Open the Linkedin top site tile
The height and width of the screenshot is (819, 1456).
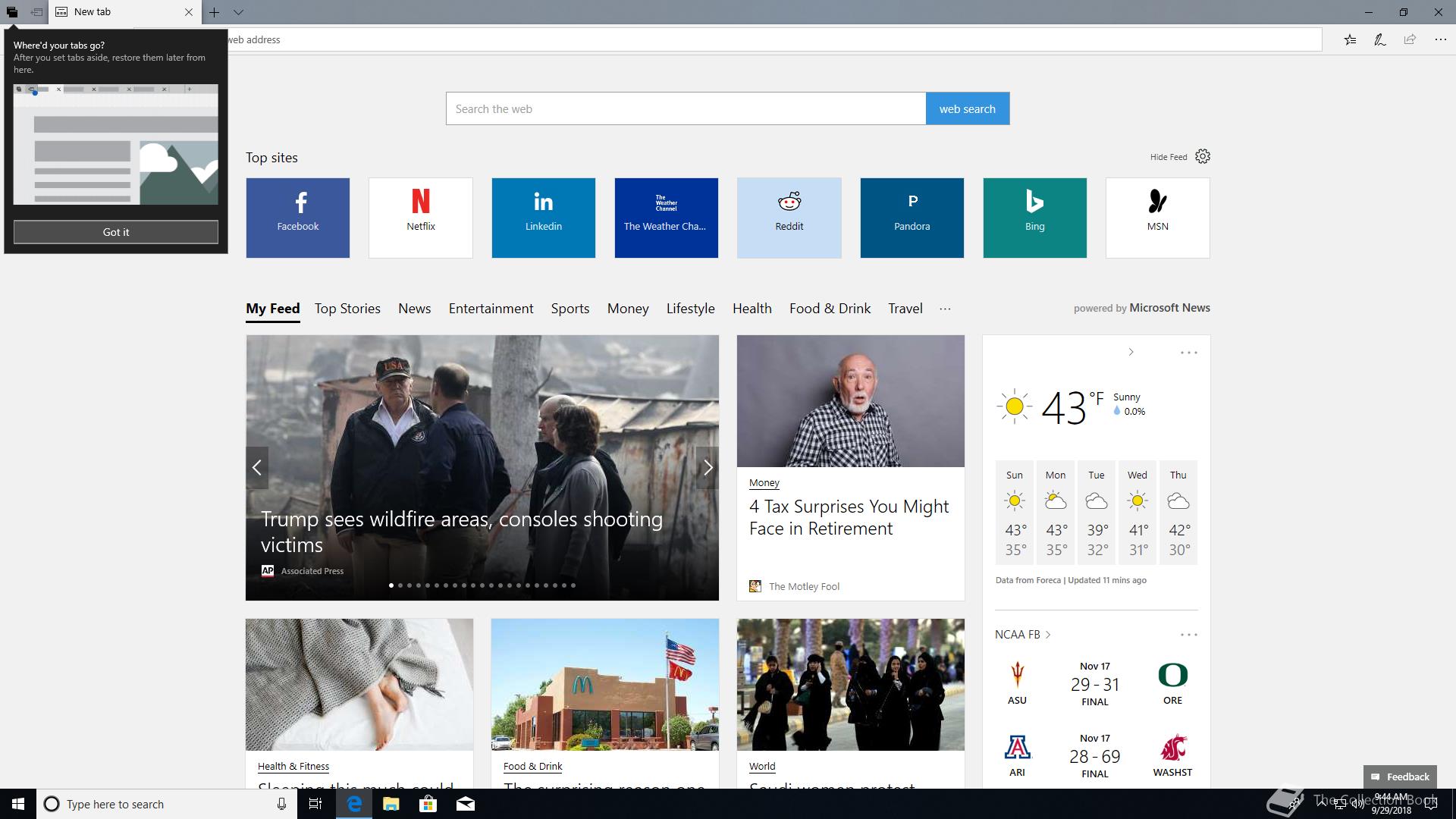(x=544, y=218)
